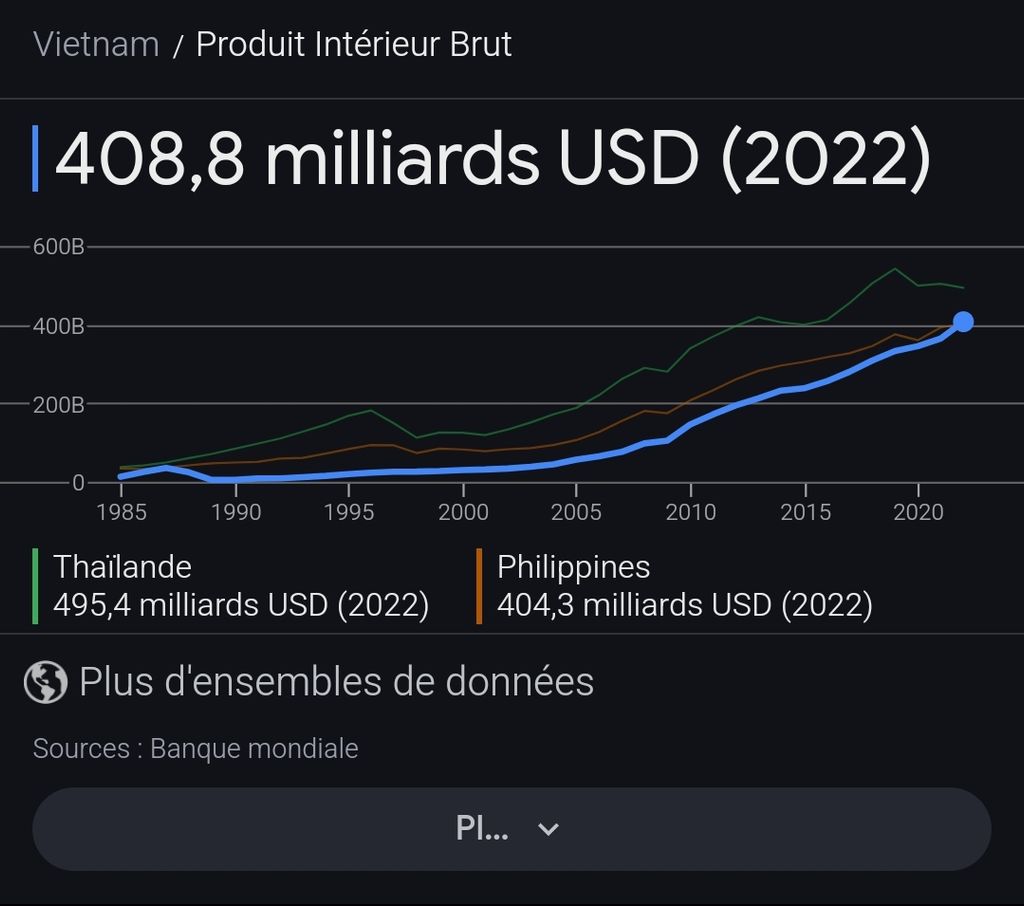Click the Banque mondiale source text
The width and height of the screenshot is (1024, 906).
(x=254, y=748)
